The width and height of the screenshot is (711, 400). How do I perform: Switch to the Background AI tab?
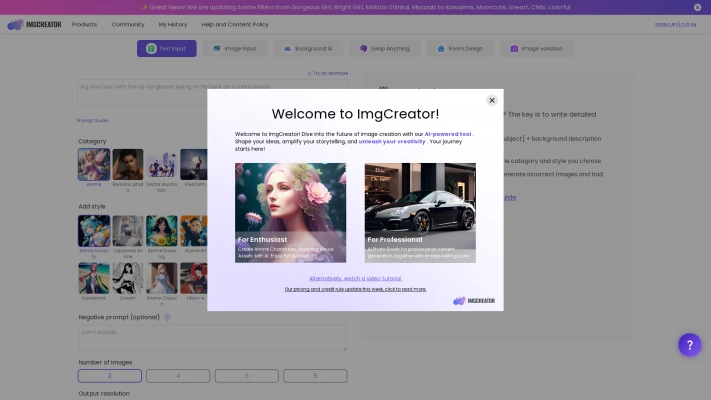308,49
